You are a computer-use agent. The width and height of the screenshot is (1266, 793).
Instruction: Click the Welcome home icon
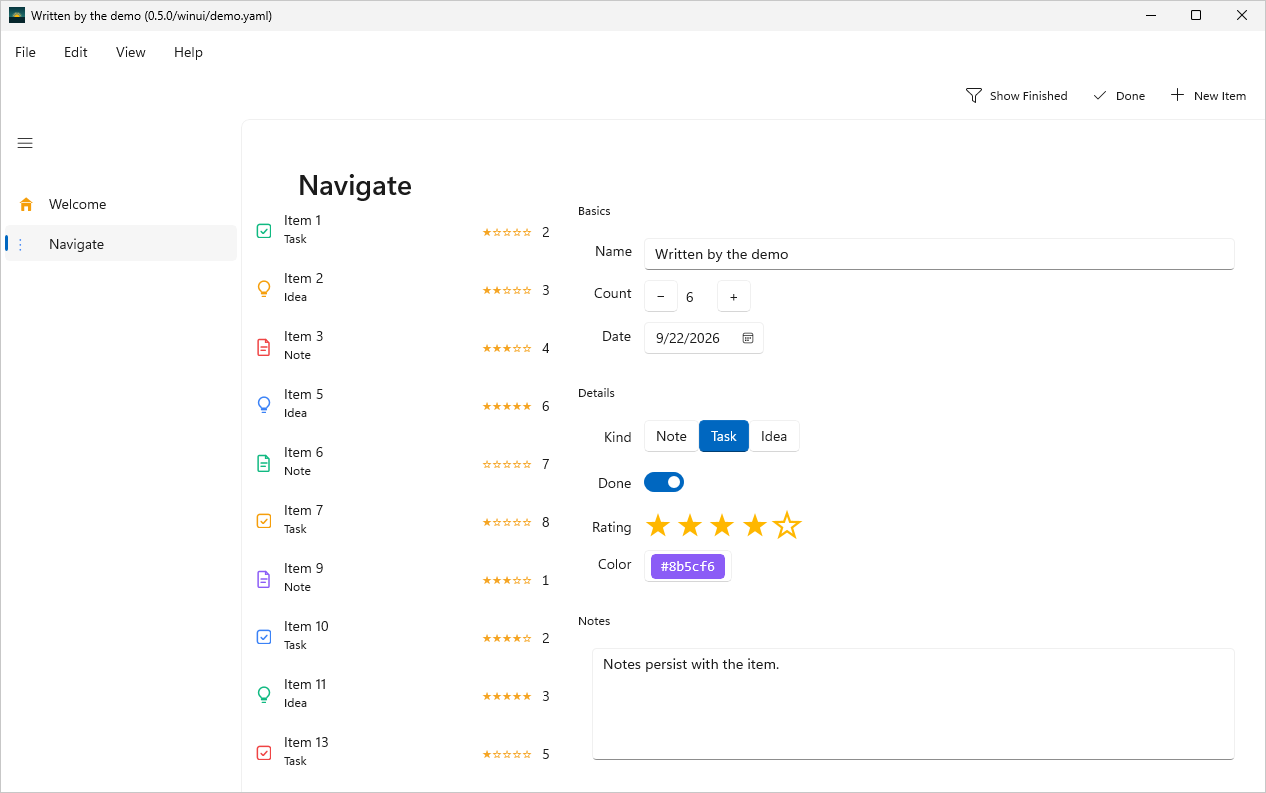pyautogui.click(x=26, y=204)
